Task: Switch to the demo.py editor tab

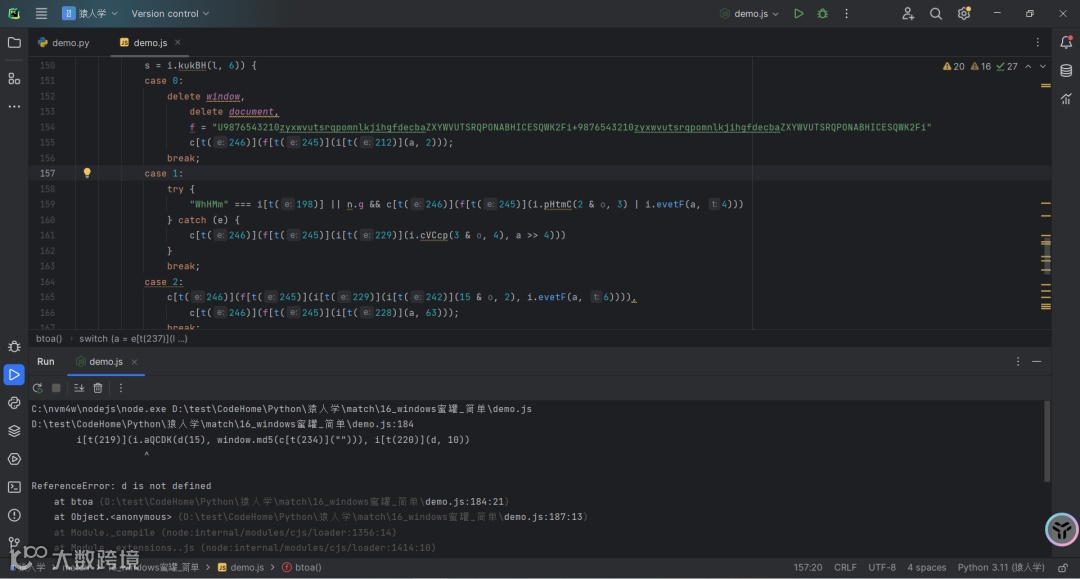Action: click(x=64, y=43)
